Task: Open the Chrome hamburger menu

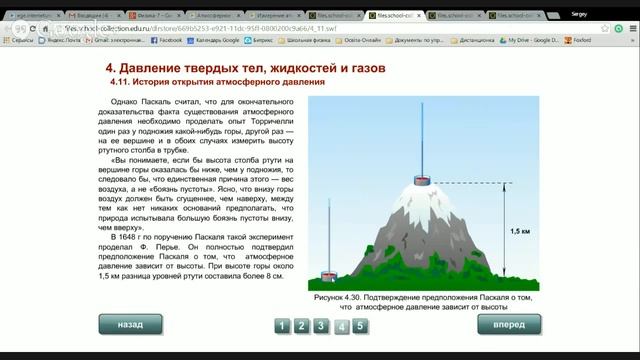Action: click(x=633, y=29)
